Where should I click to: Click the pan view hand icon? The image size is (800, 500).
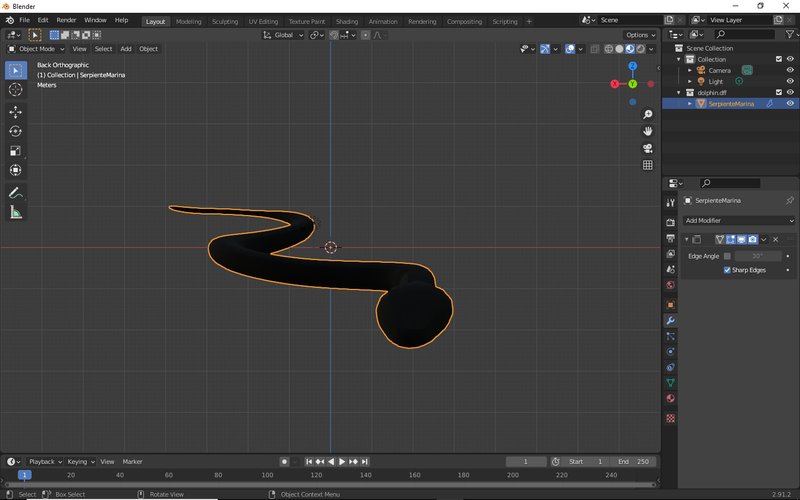click(x=647, y=131)
